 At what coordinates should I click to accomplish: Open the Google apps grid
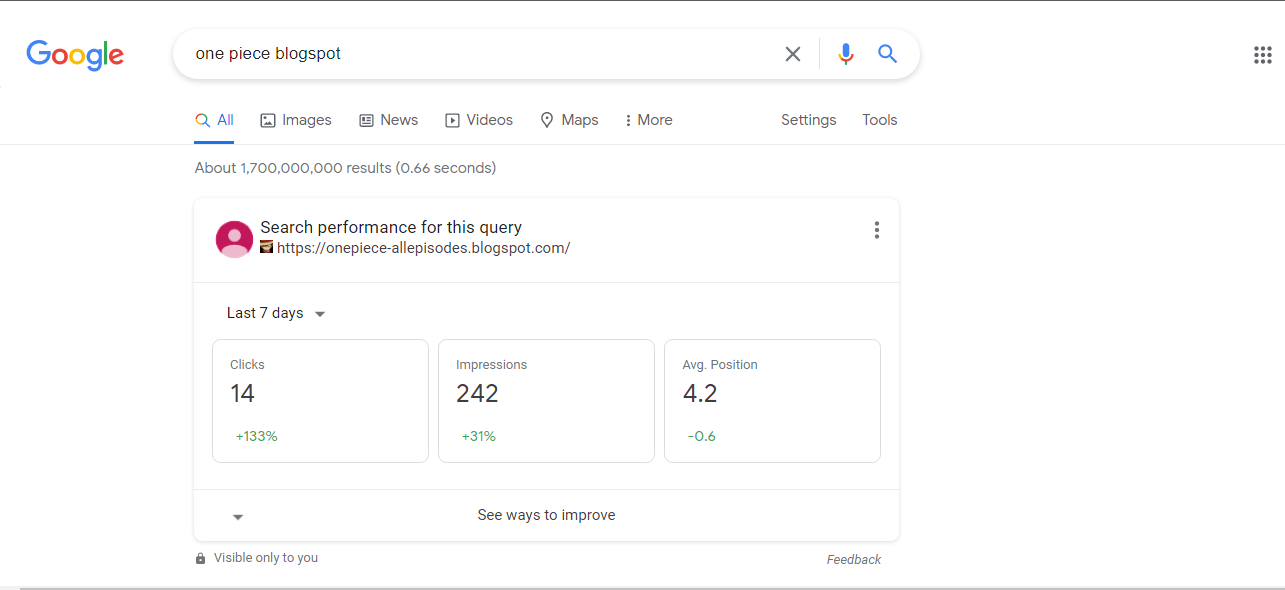[x=1262, y=55]
